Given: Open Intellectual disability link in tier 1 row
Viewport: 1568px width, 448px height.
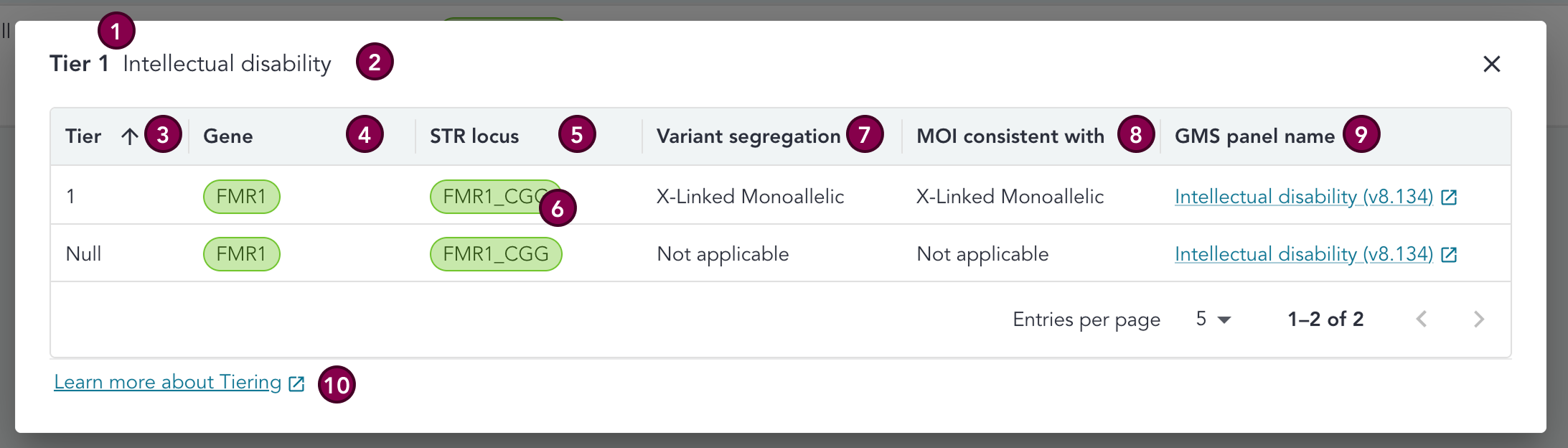Looking at the screenshot, I should [1303, 197].
